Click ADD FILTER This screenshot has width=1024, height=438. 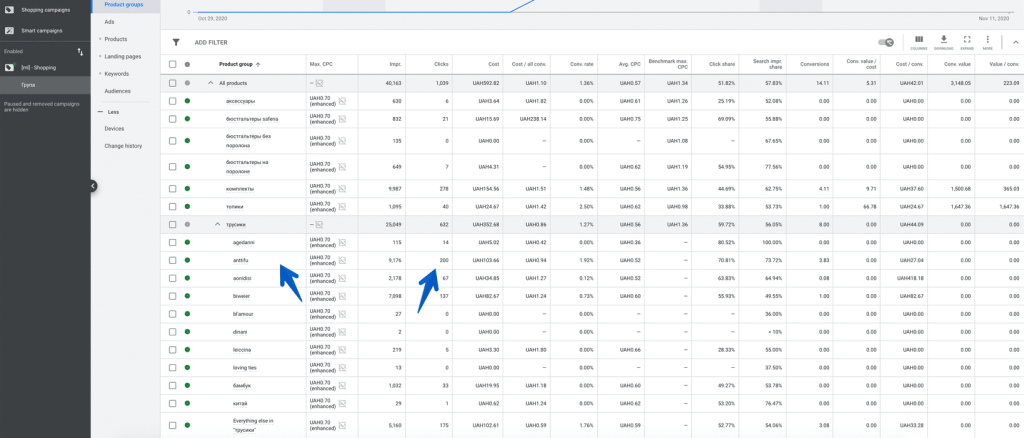pos(210,42)
